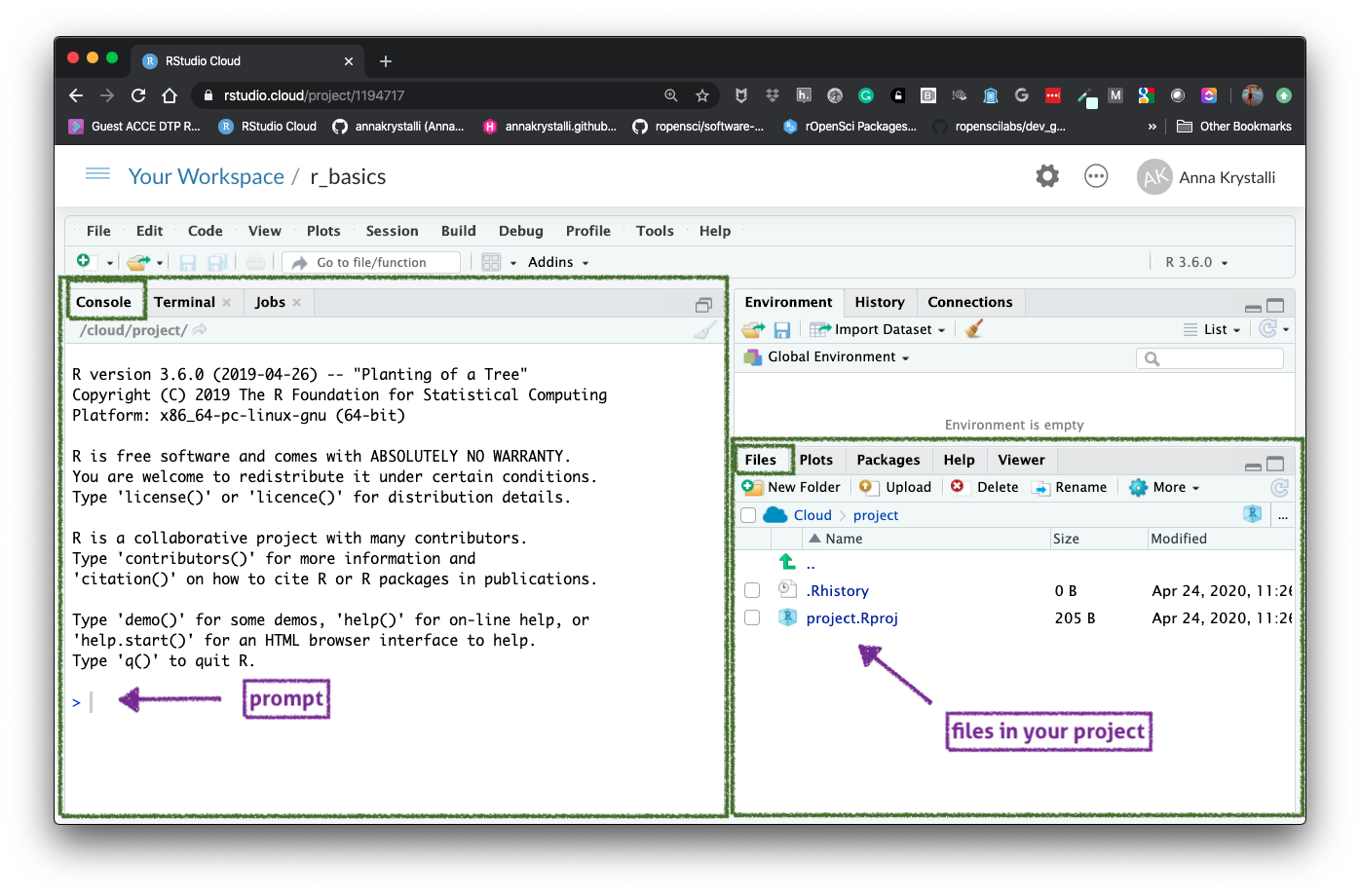
Task: Click the print document icon
Action: 255,262
